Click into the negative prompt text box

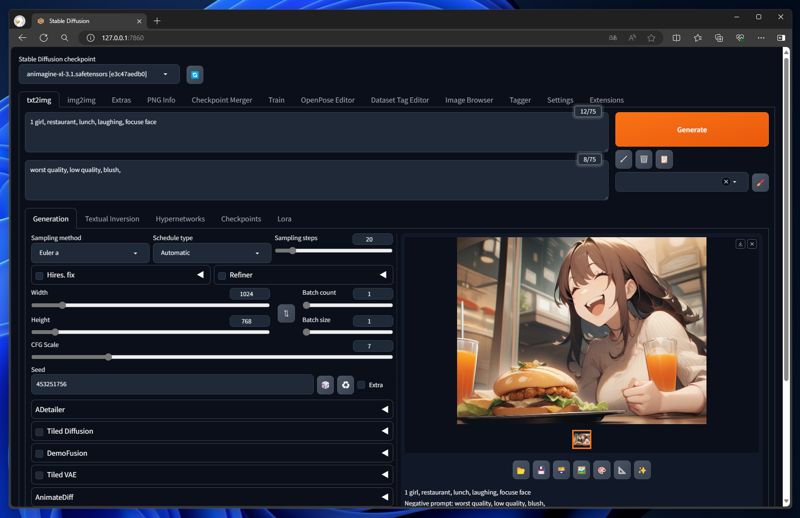pyautogui.click(x=316, y=180)
